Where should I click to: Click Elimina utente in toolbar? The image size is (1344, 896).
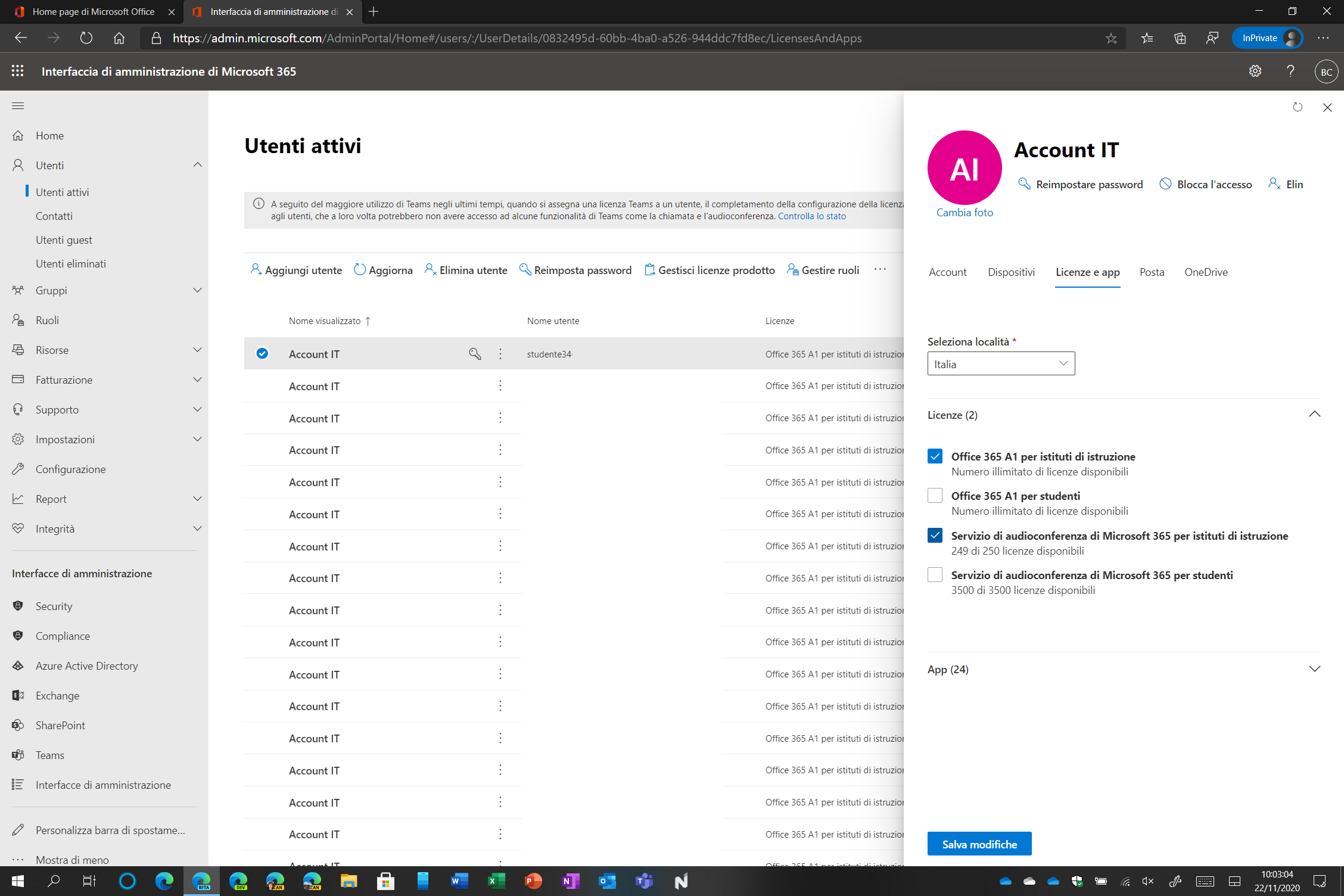tap(466, 270)
